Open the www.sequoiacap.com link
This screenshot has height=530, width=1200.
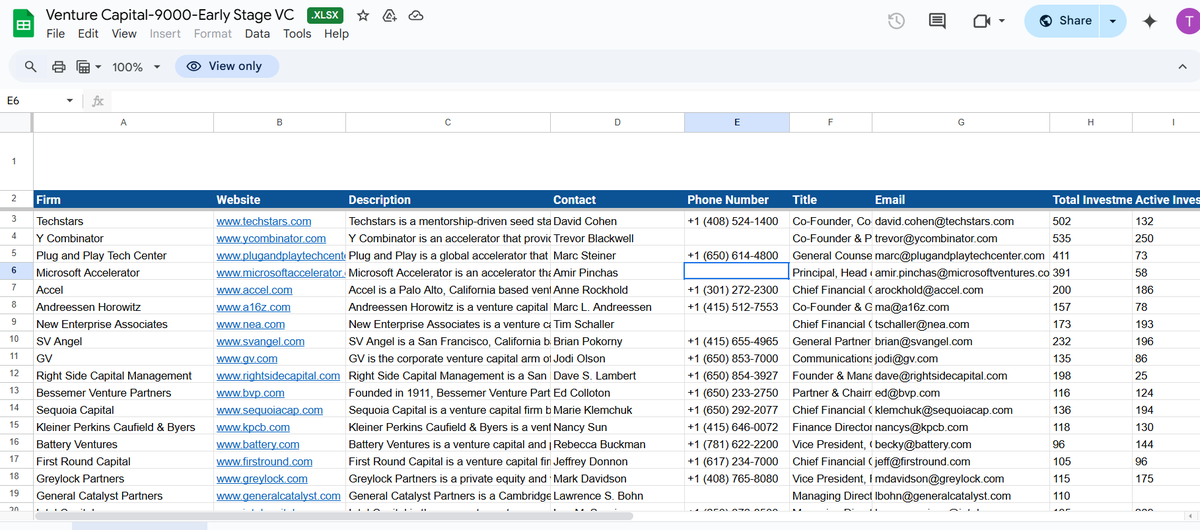pyautogui.click(x=269, y=410)
